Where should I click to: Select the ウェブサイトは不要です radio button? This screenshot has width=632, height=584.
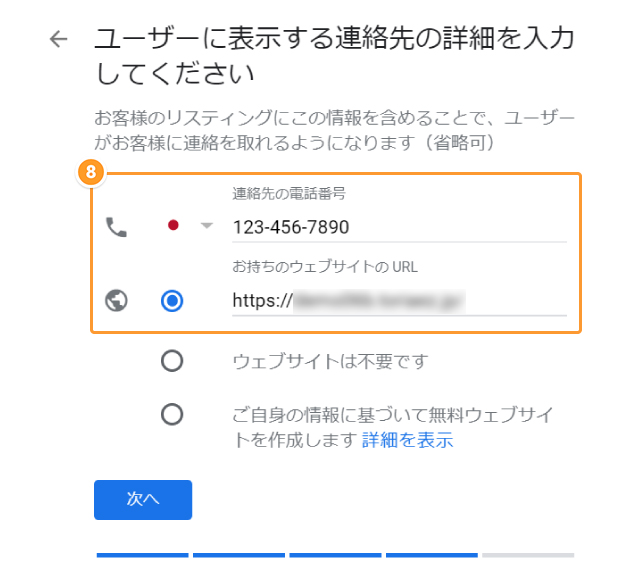[x=172, y=361]
